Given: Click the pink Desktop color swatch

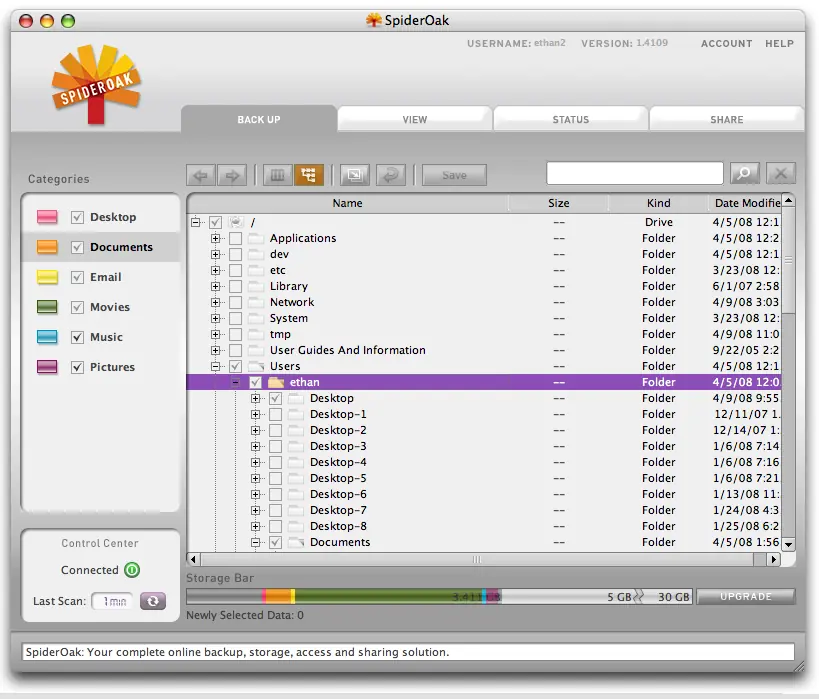Looking at the screenshot, I should 47,217.
